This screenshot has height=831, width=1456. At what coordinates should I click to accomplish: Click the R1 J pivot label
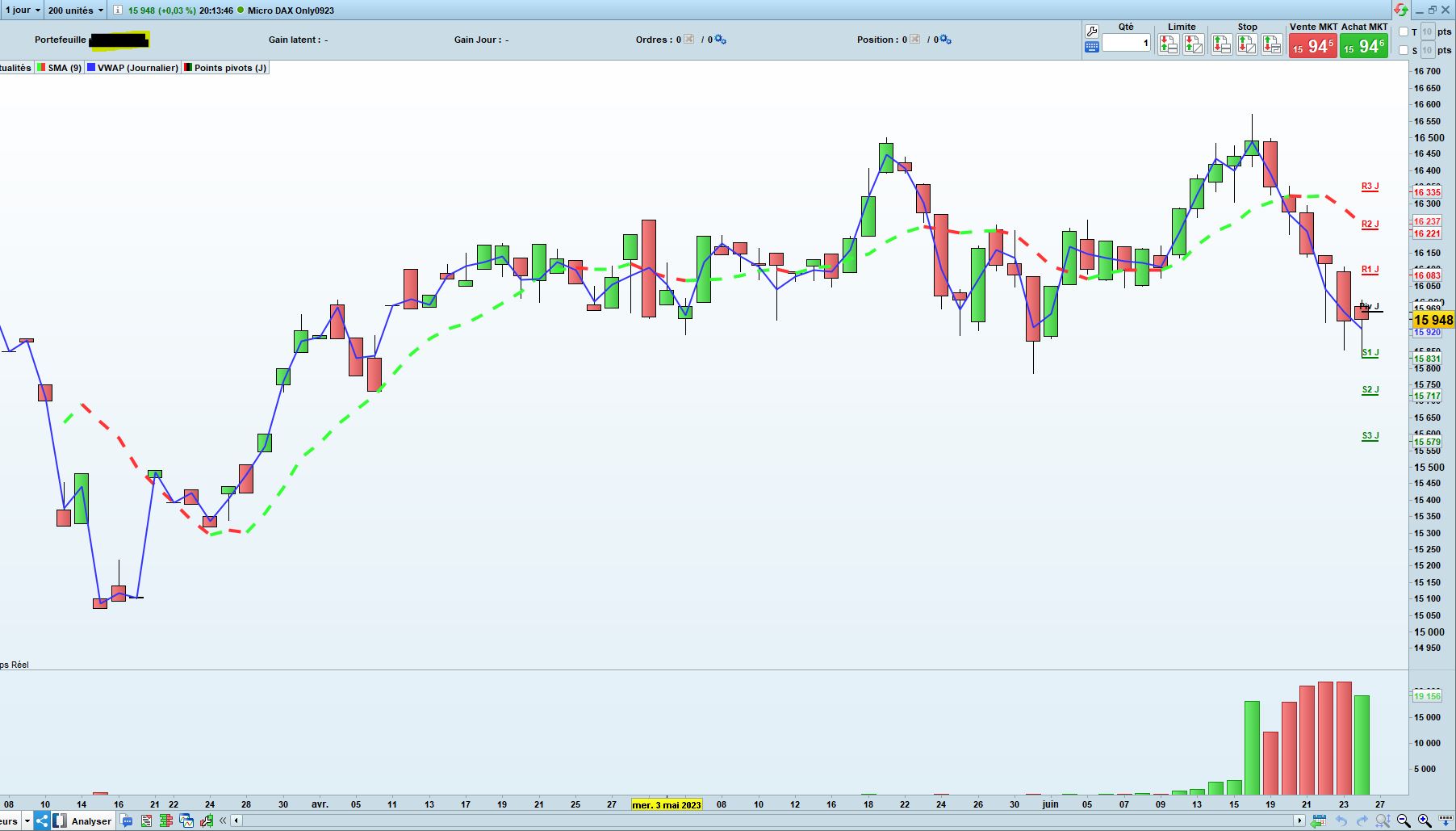[1370, 270]
